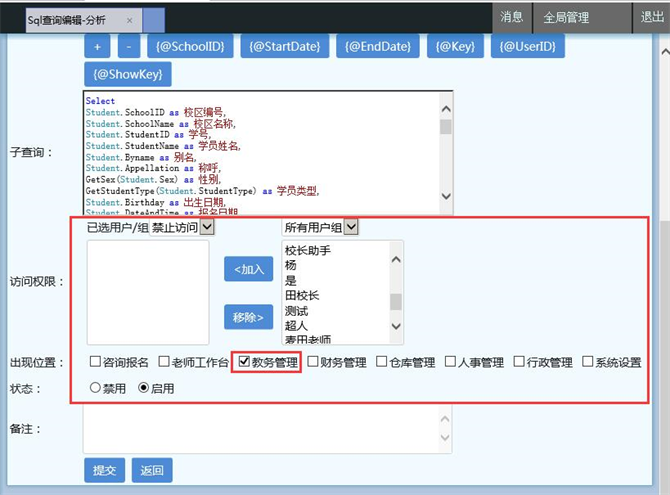
Task: Insert the {@EndDate} parameter
Action: pos(378,46)
